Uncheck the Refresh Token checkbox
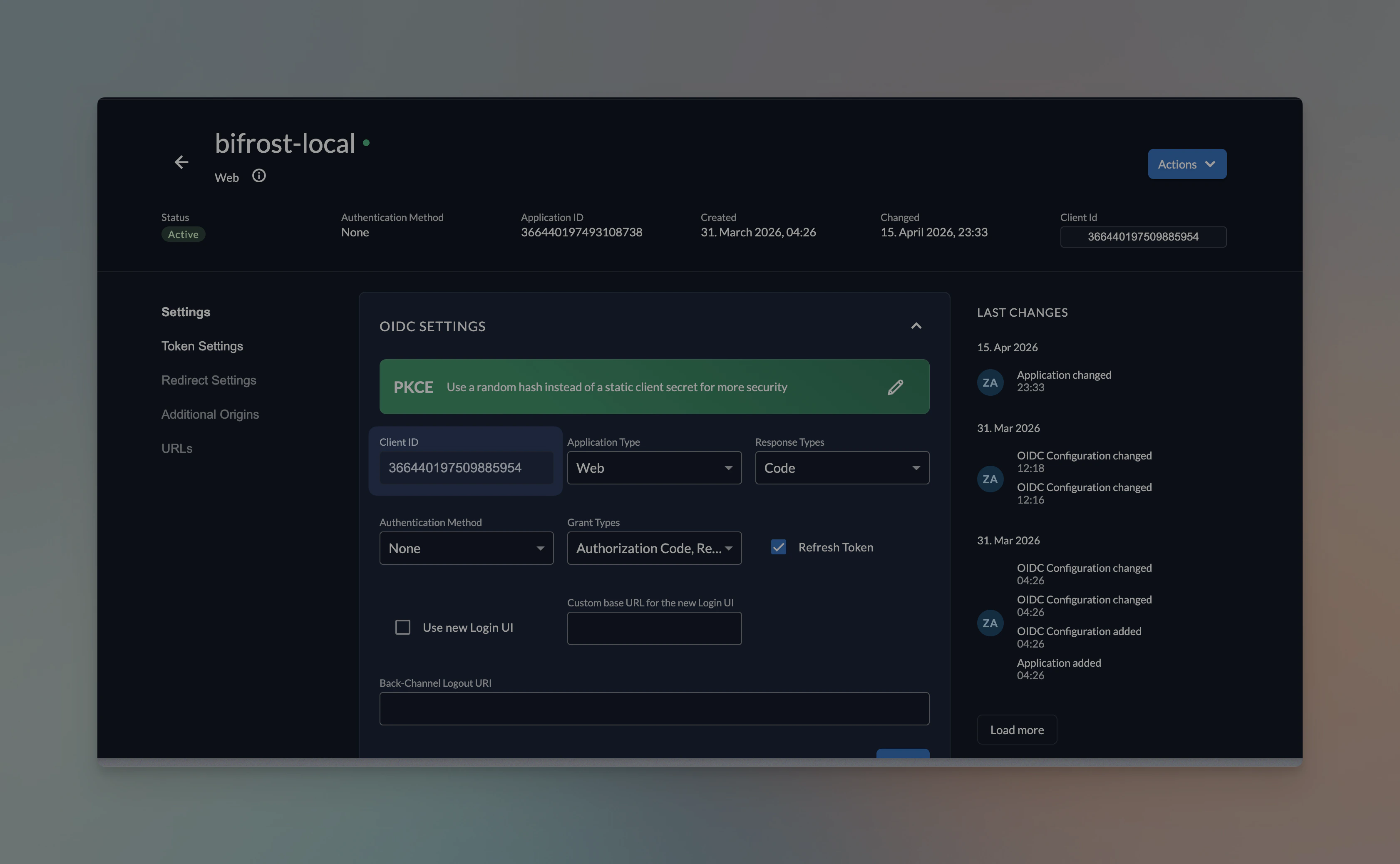Viewport: 1400px width, 864px height. tap(778, 547)
